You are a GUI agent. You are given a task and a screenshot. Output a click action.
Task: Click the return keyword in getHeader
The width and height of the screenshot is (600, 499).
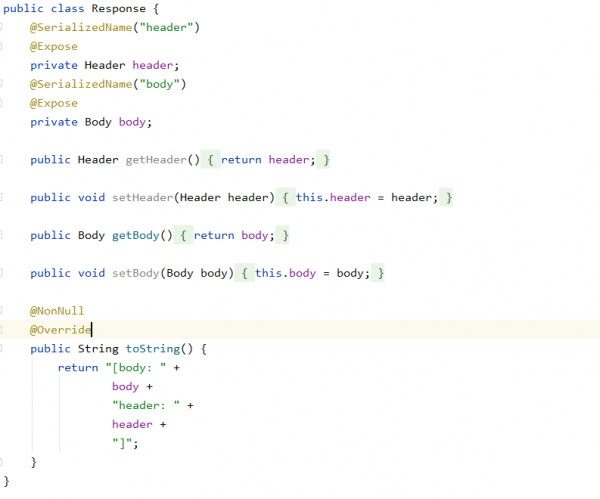241,160
